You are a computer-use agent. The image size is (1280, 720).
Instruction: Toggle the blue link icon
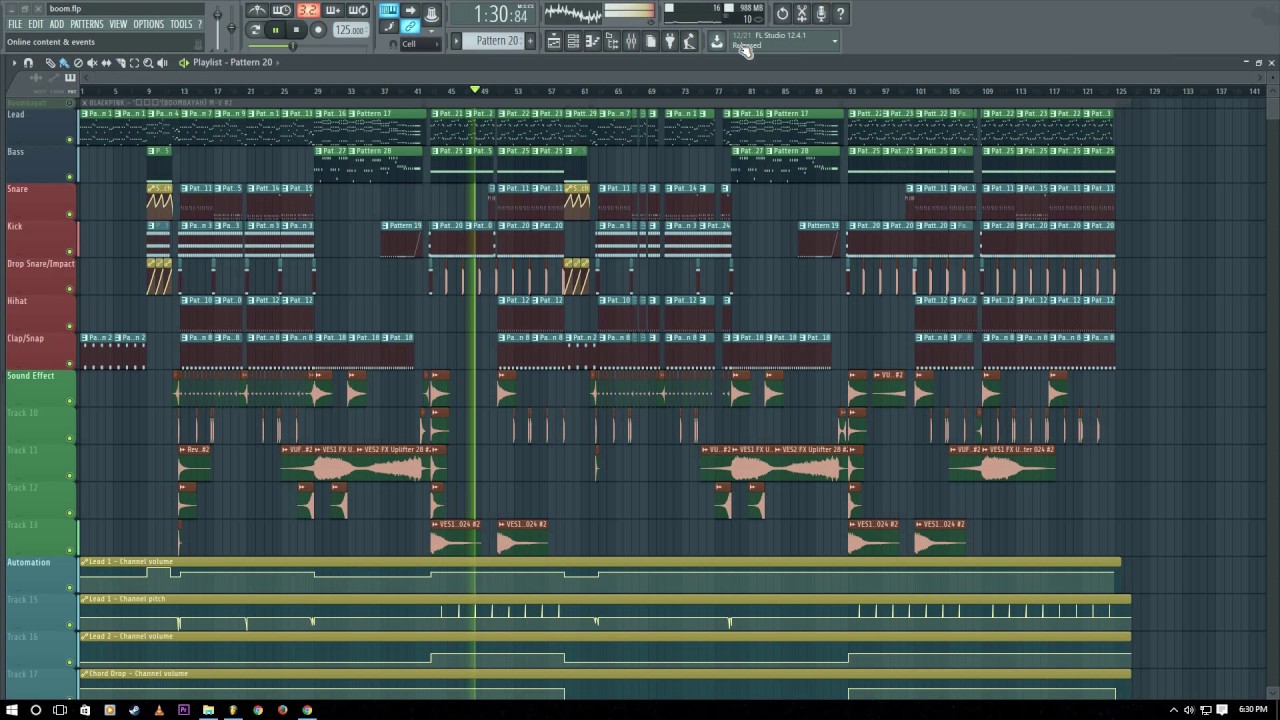(410, 26)
